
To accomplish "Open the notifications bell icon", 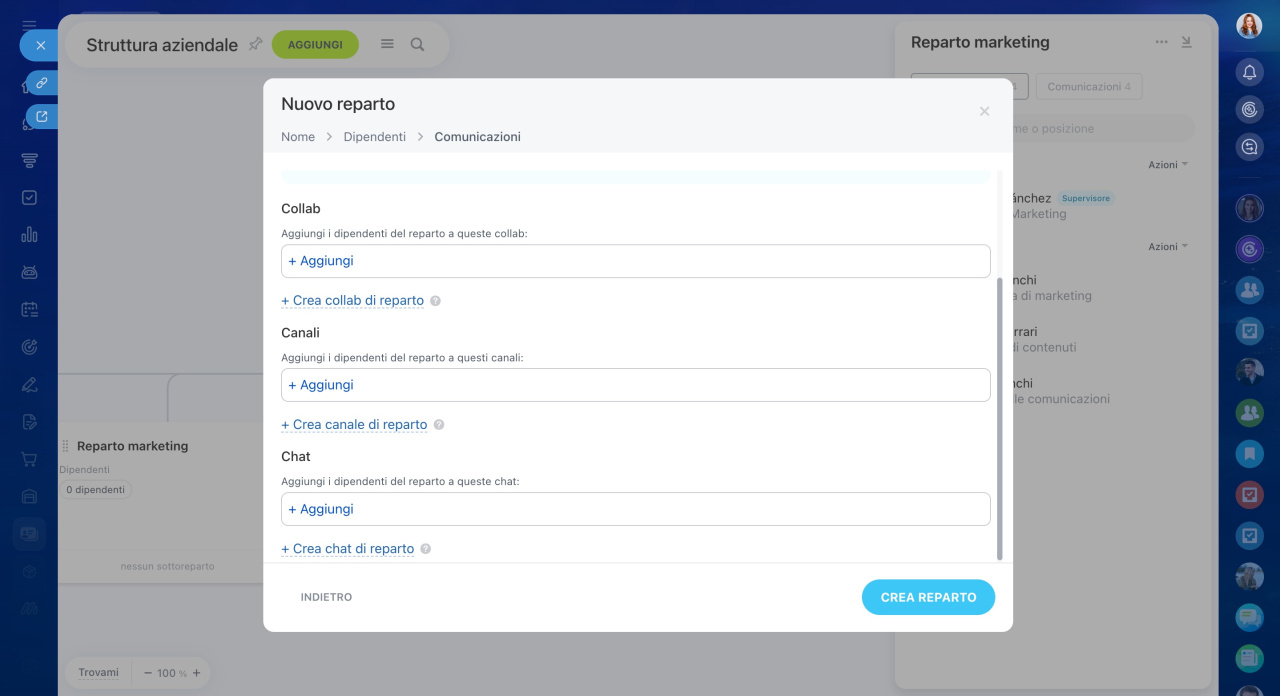I will pyautogui.click(x=1249, y=72).
